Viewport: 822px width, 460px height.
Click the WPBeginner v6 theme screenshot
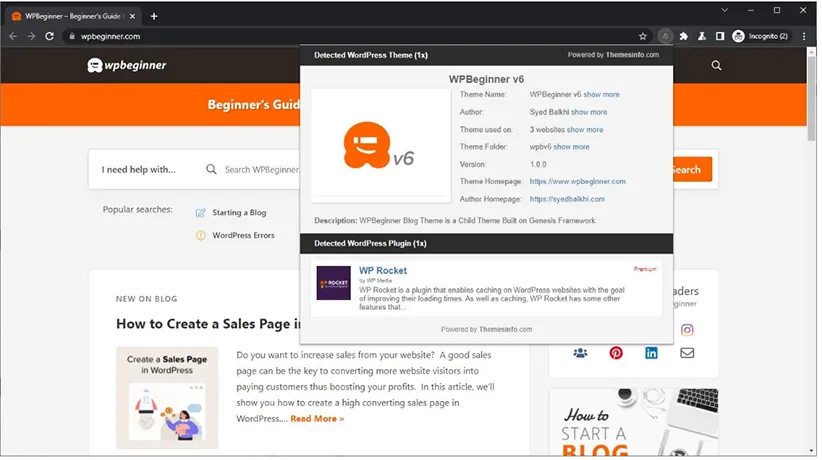(381, 146)
